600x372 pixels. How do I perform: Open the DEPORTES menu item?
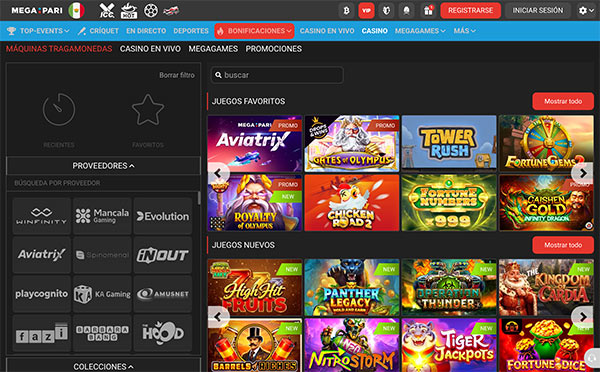pos(191,31)
